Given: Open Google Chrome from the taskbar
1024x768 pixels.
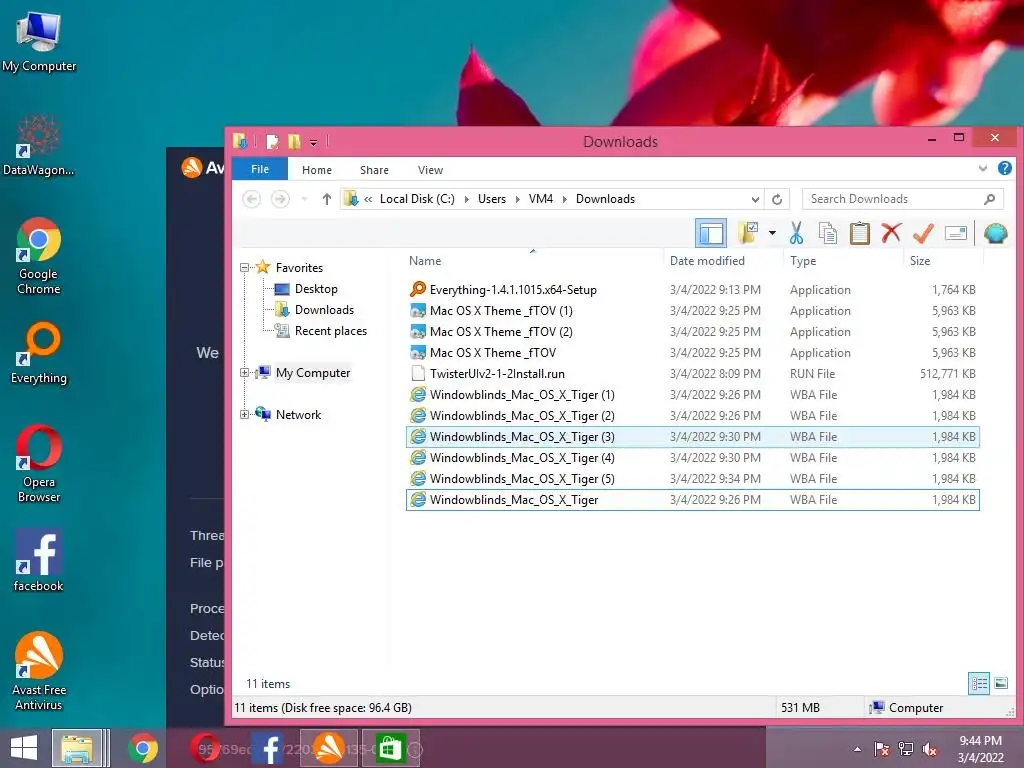Looking at the screenshot, I should [x=143, y=748].
